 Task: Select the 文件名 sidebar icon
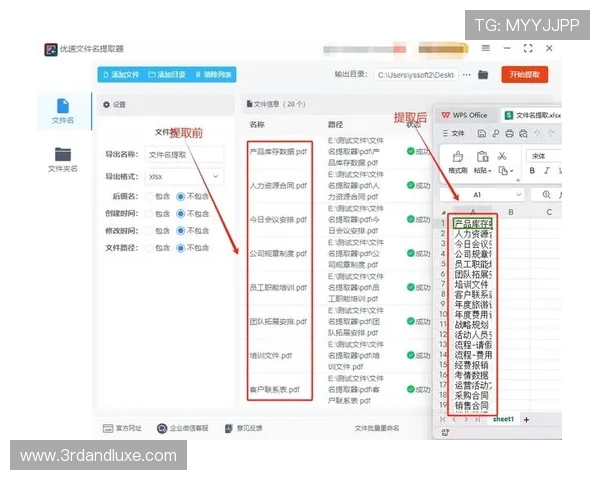[63, 111]
